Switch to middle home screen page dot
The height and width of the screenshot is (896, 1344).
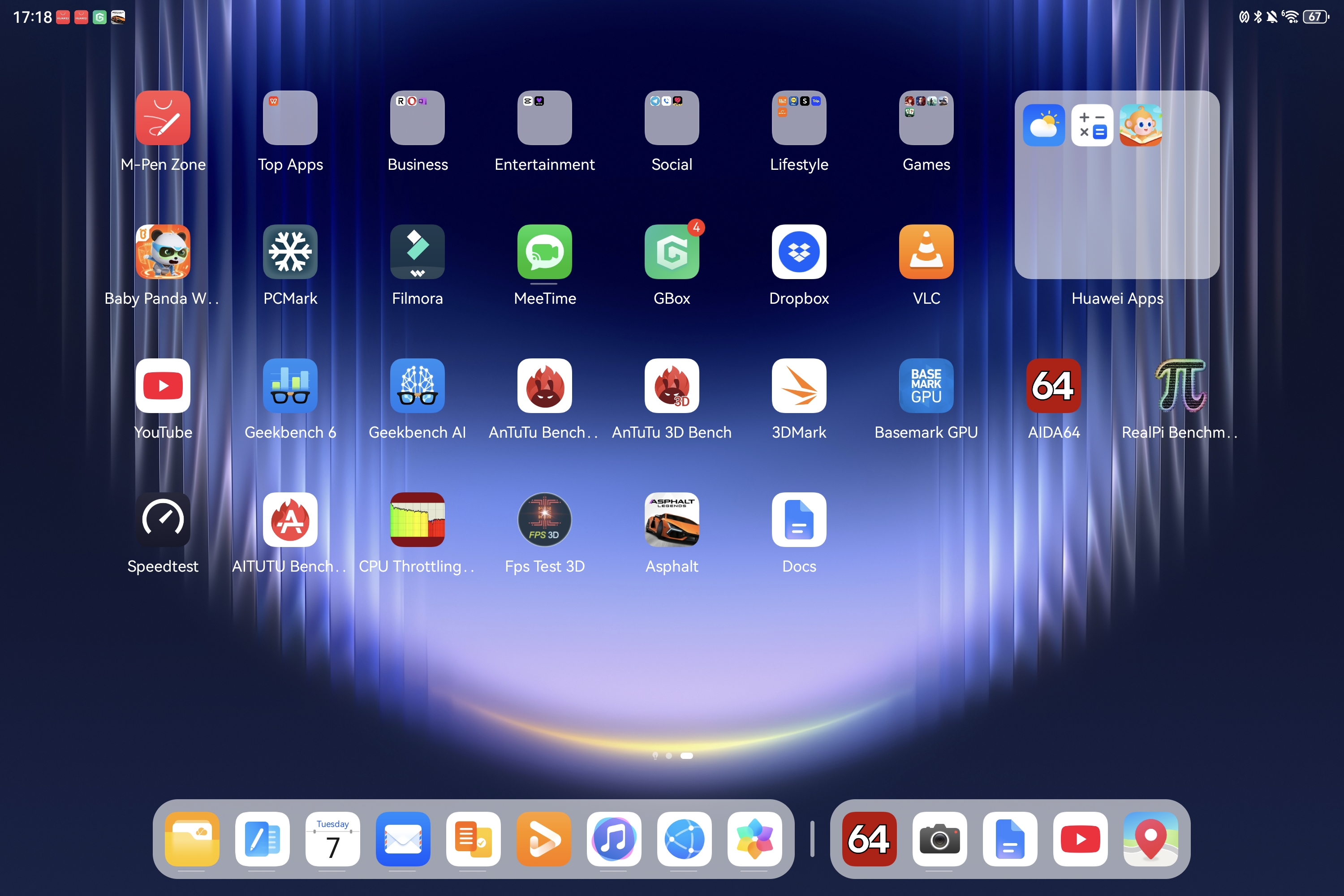click(668, 755)
